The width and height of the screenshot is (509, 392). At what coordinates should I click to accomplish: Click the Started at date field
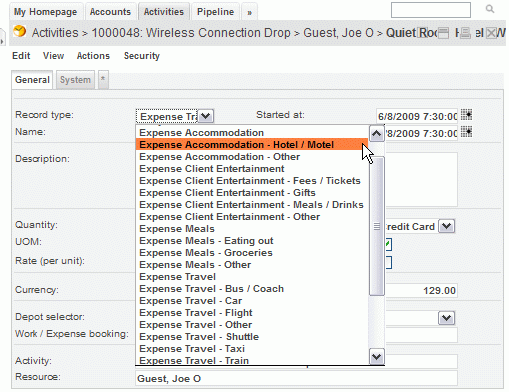coord(417,116)
